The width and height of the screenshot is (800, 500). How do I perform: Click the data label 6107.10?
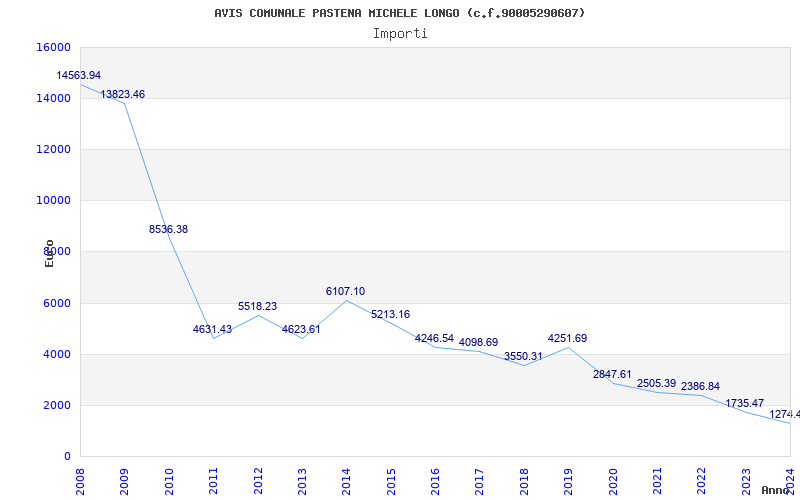point(345,292)
